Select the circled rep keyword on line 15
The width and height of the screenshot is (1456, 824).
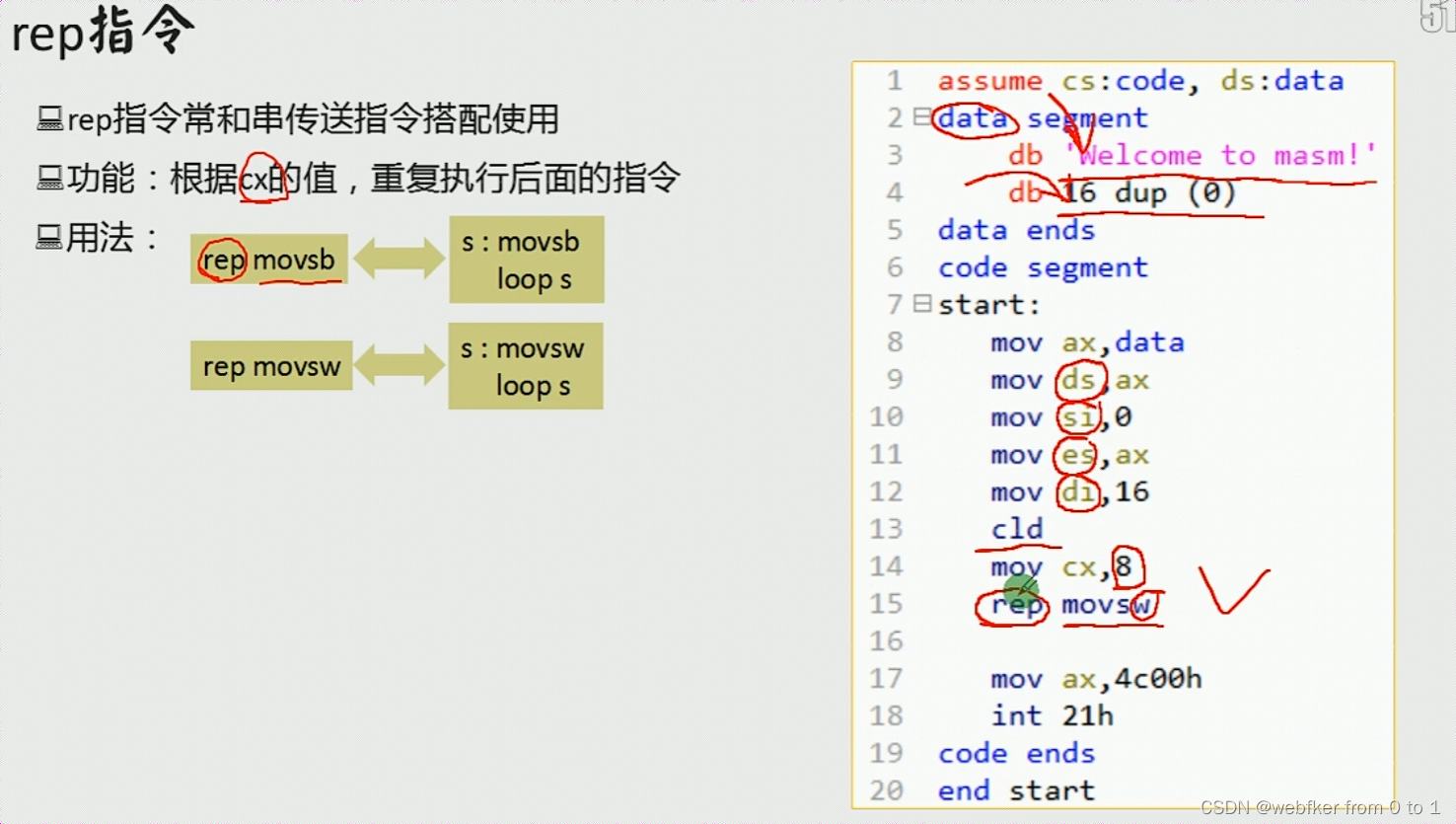(x=1013, y=606)
